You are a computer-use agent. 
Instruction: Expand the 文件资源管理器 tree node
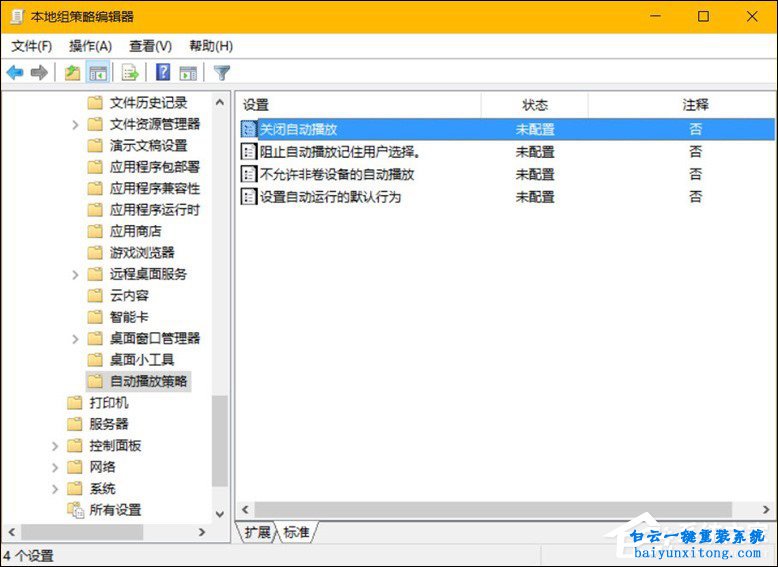click(x=75, y=125)
